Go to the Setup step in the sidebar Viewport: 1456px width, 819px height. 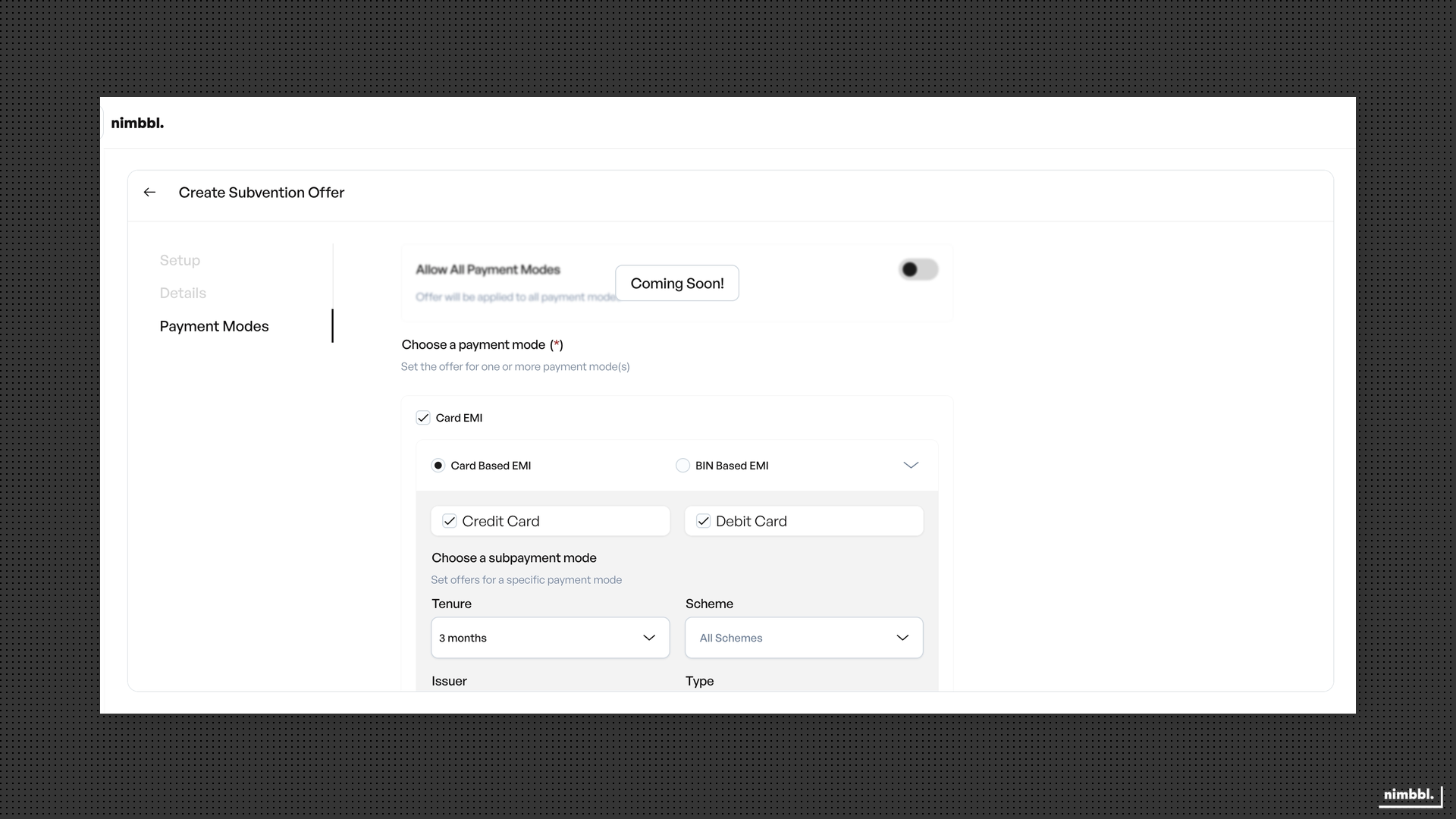(180, 260)
